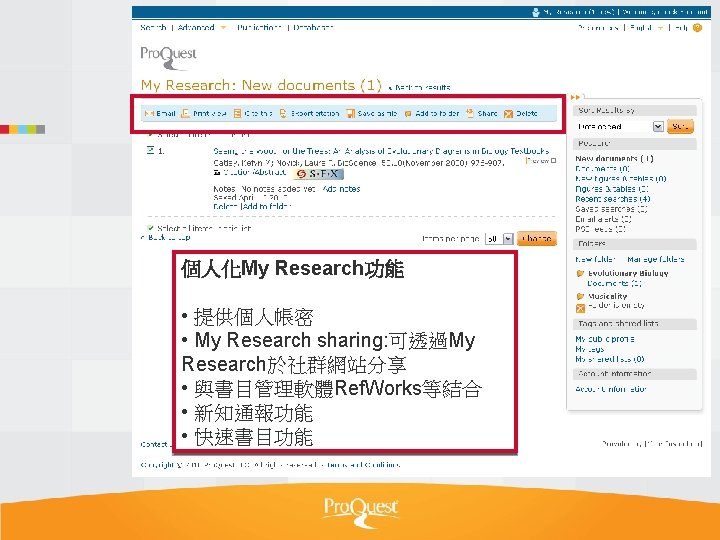Viewport: 720px width, 540px height.
Task: Open New figures & tables (0)
Action: (x=620, y=179)
